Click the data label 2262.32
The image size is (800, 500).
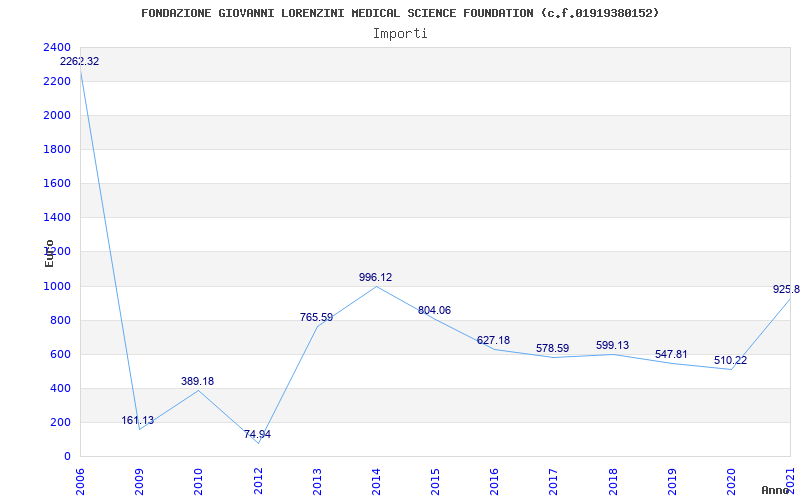click(80, 61)
